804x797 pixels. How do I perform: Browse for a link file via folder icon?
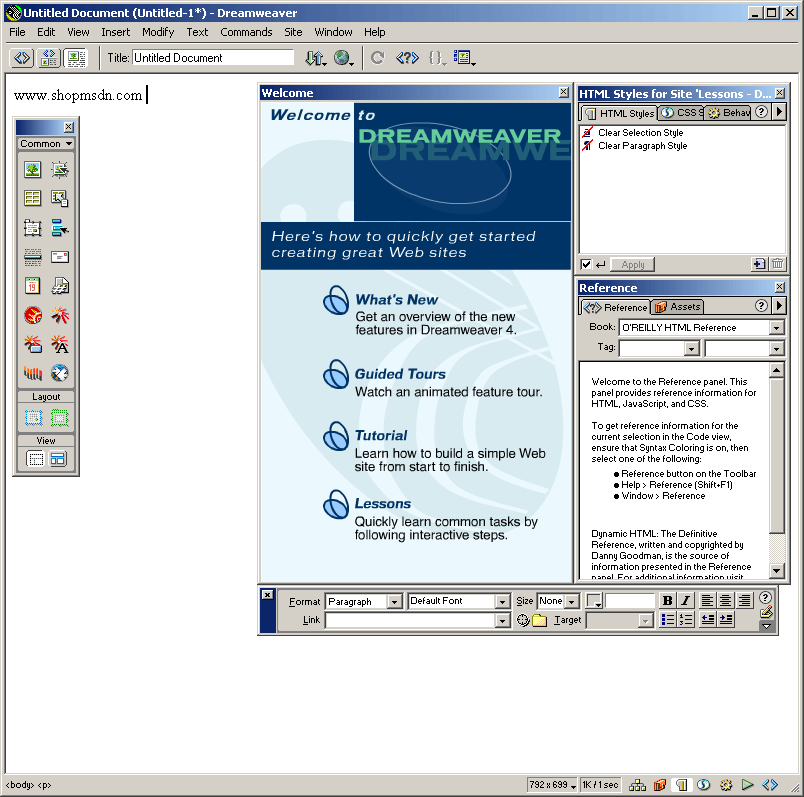[539, 620]
